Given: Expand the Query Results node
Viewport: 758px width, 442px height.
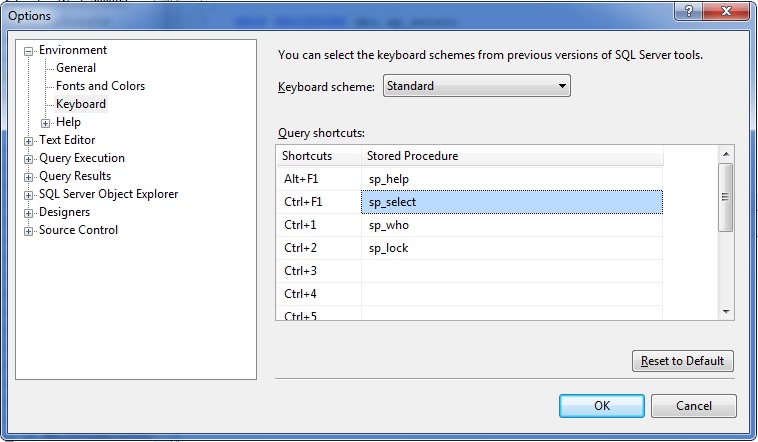Looking at the screenshot, I should pyautogui.click(x=29, y=177).
